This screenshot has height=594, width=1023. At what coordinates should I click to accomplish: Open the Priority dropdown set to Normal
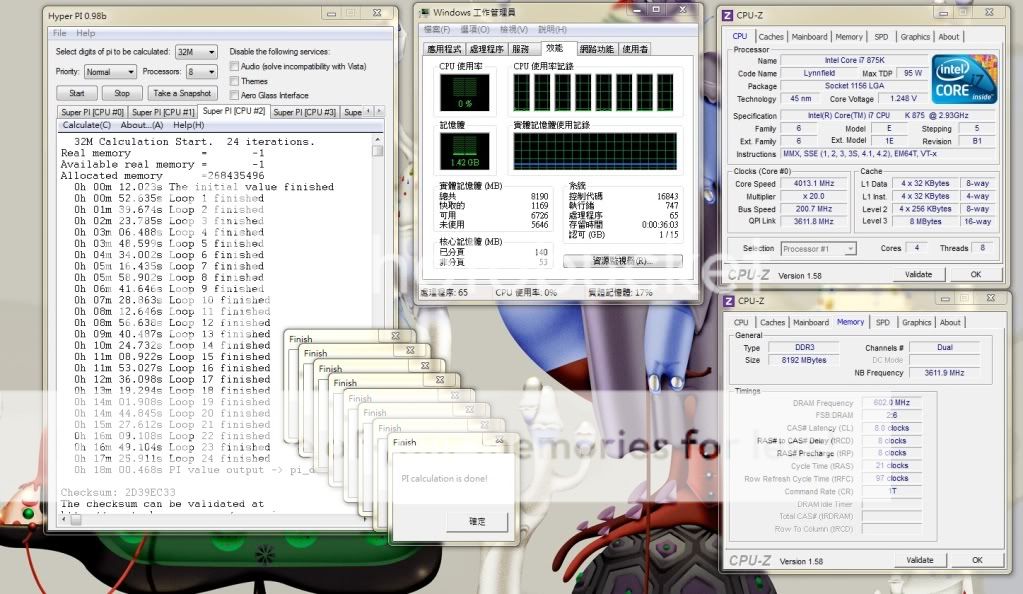pyautogui.click(x=110, y=72)
